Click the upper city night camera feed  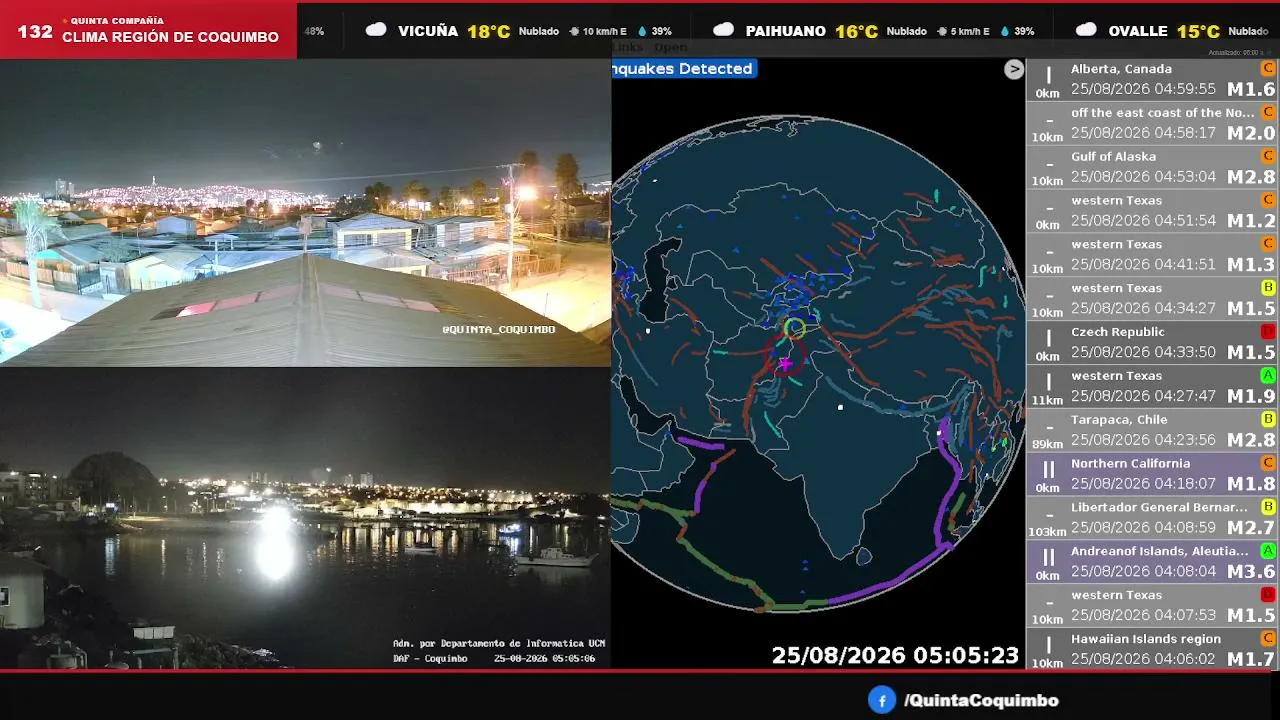tap(305, 212)
